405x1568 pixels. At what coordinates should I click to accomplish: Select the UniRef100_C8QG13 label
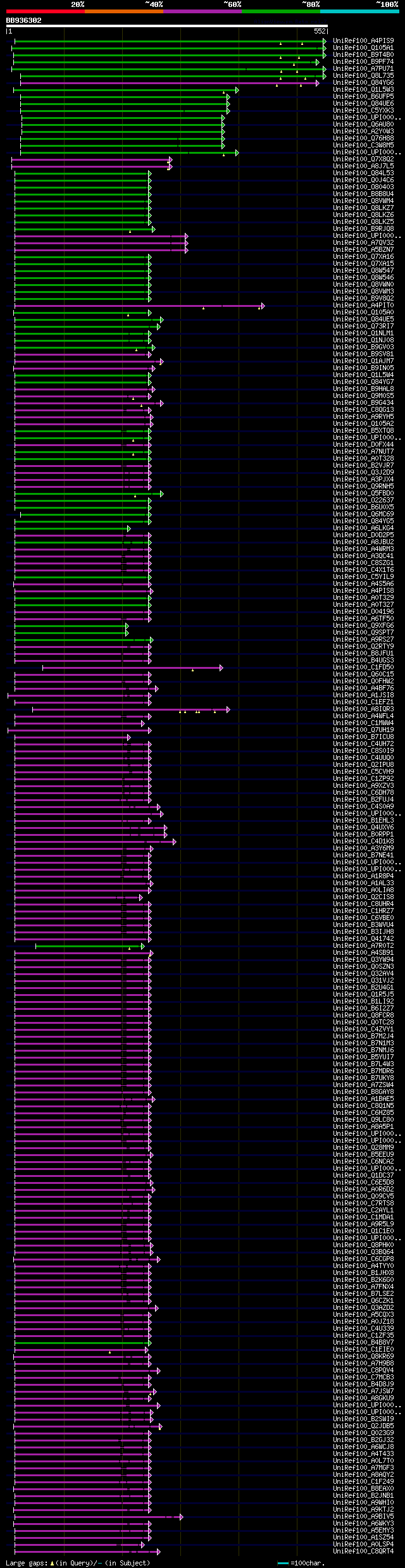(x=363, y=410)
